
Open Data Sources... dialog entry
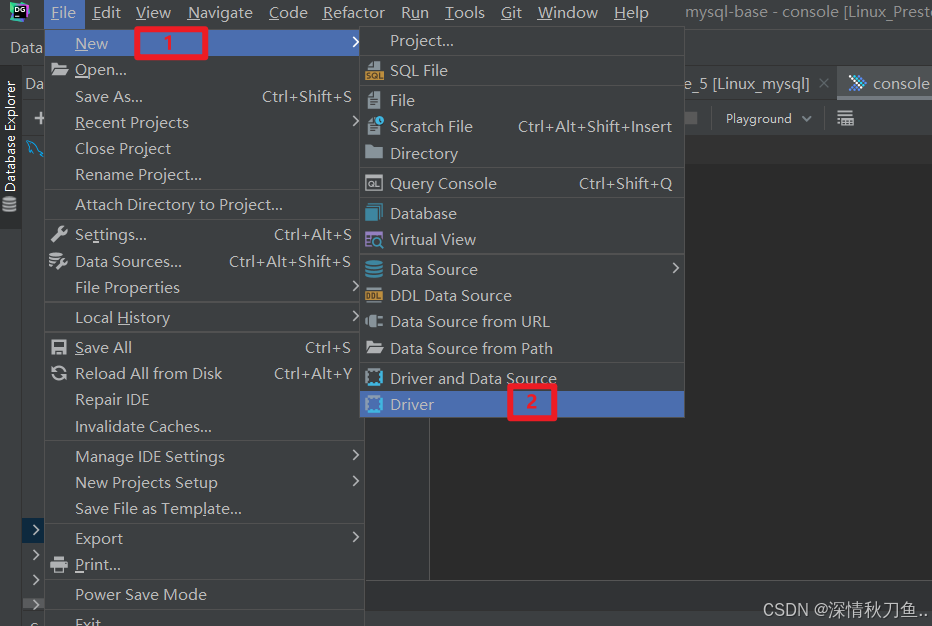point(203,262)
